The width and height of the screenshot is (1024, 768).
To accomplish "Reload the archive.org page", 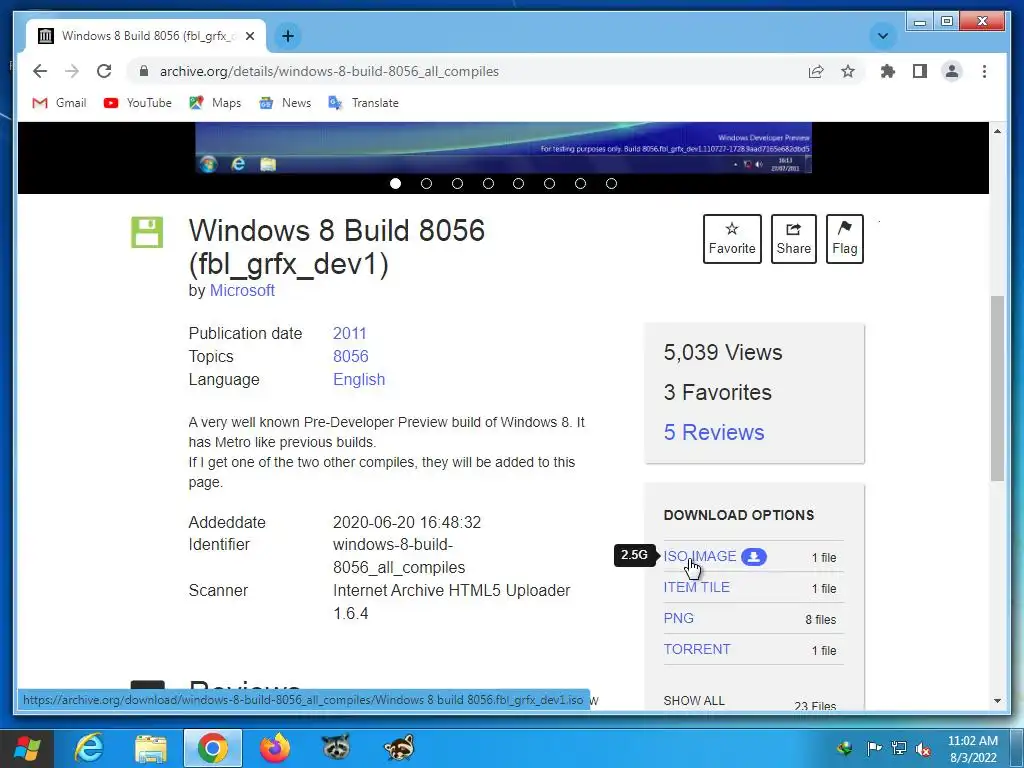I will (x=104, y=71).
